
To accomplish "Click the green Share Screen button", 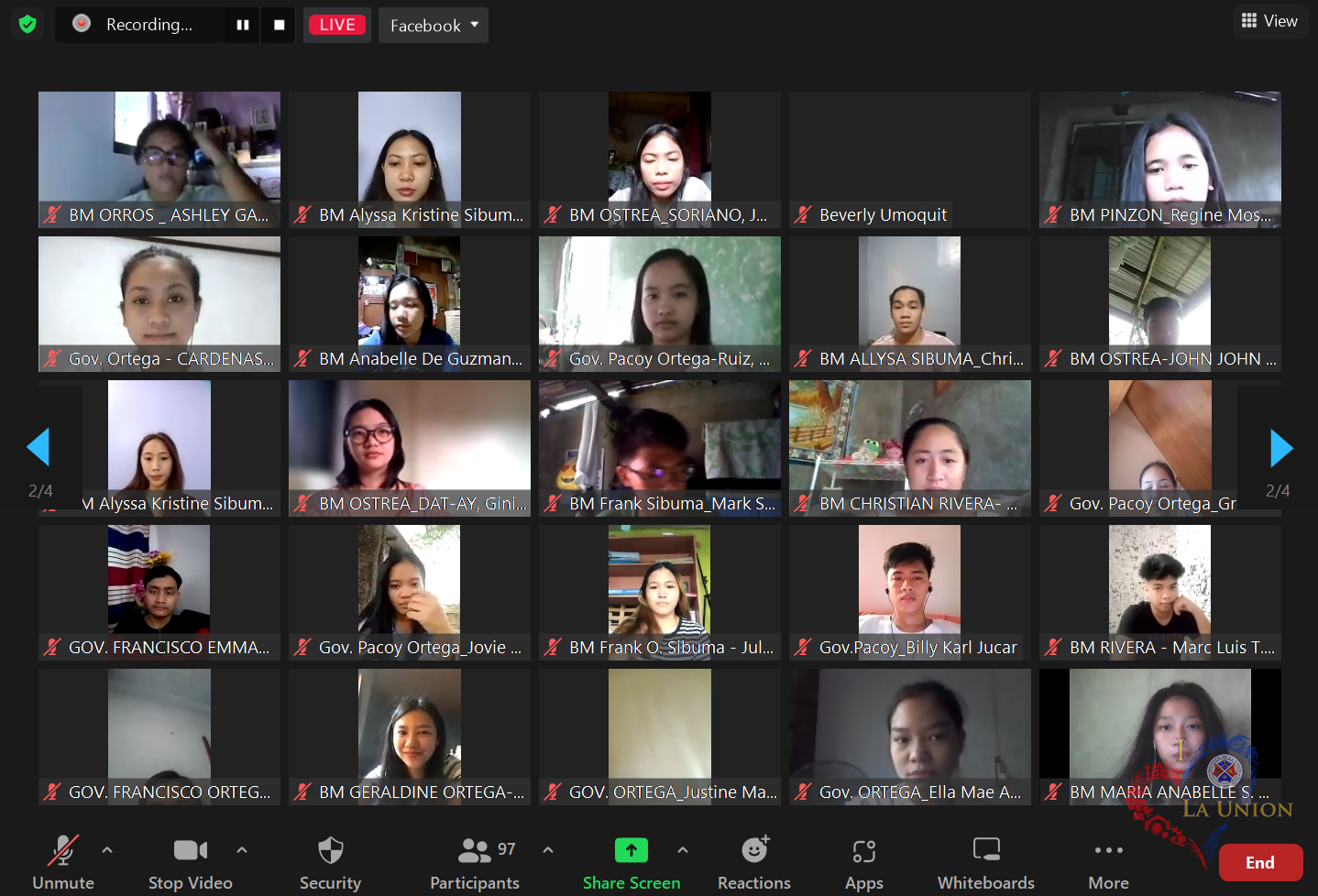I will [632, 862].
